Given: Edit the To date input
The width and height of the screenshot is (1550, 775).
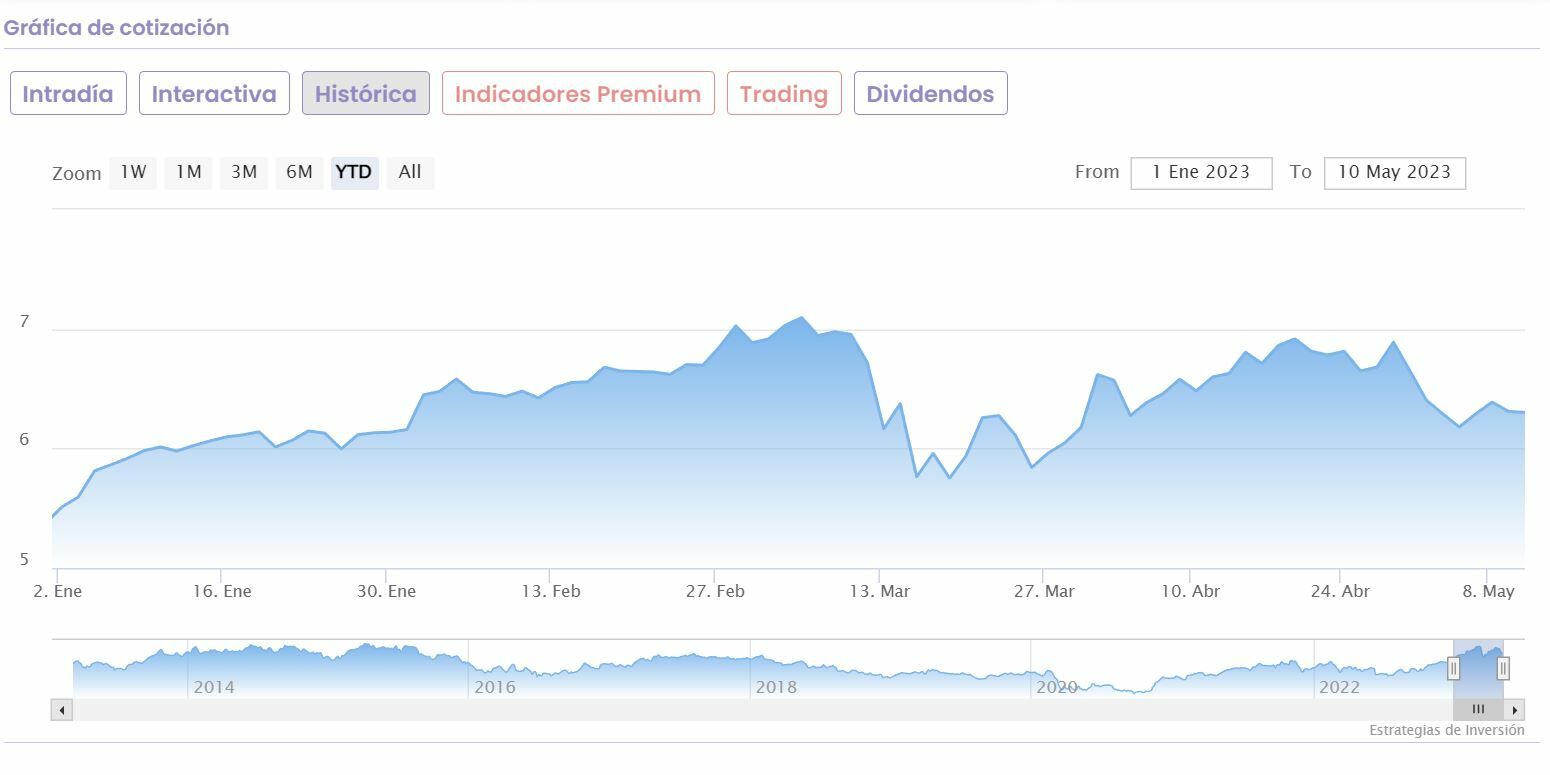Looking at the screenshot, I should pos(1394,172).
